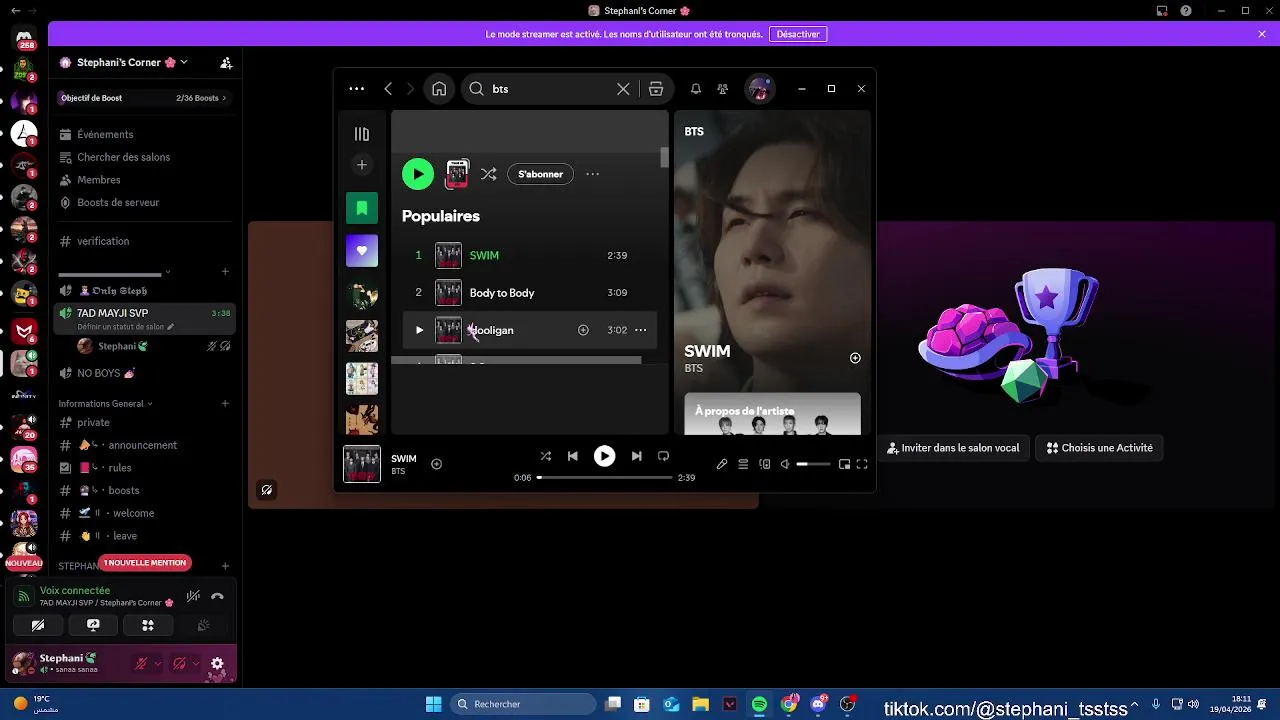Open Objectif de Boost progress

143,98
